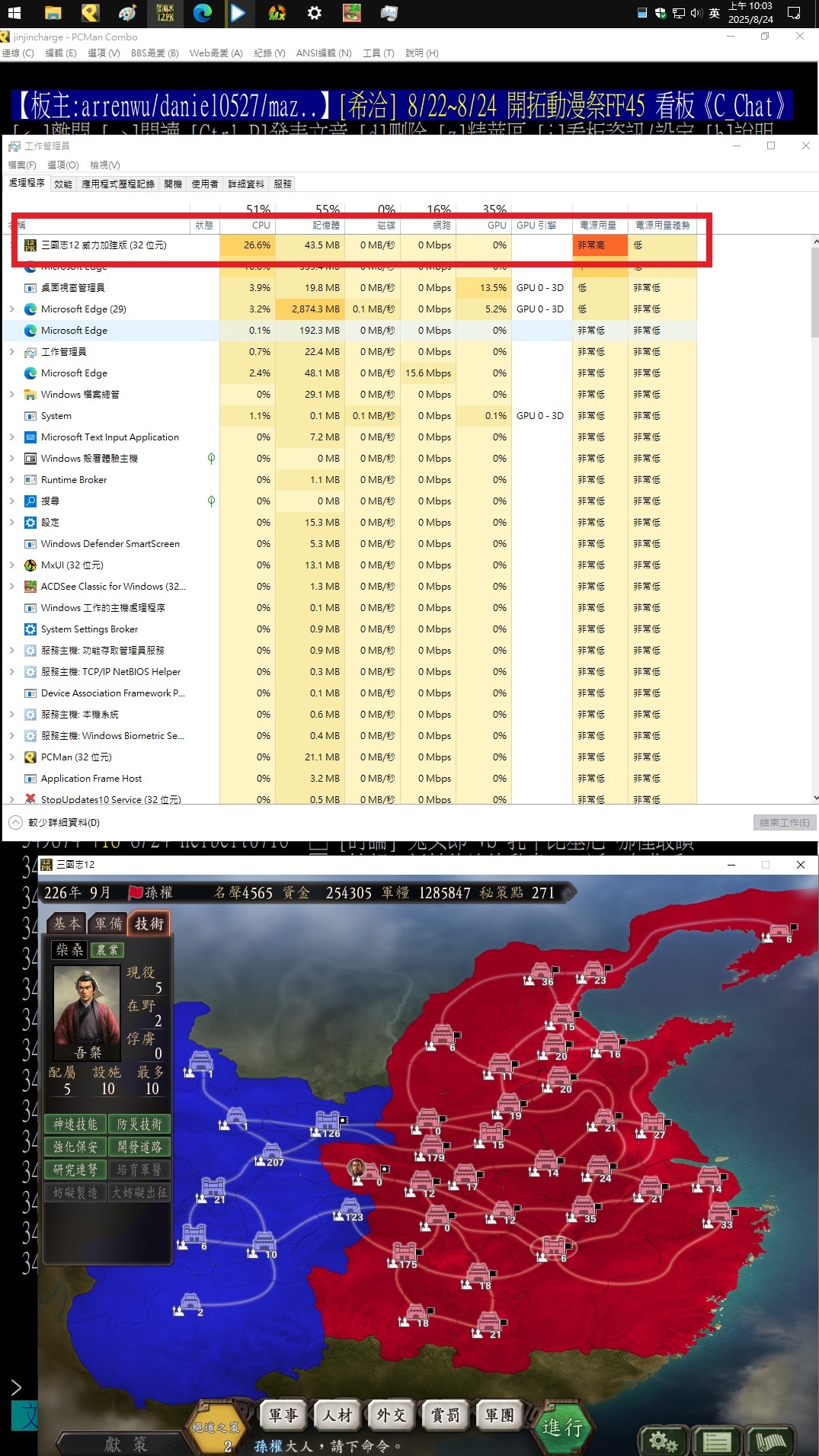Select the greyed 培育軍醫 technique
Screen dimensions: 819x1456
[139, 1170]
